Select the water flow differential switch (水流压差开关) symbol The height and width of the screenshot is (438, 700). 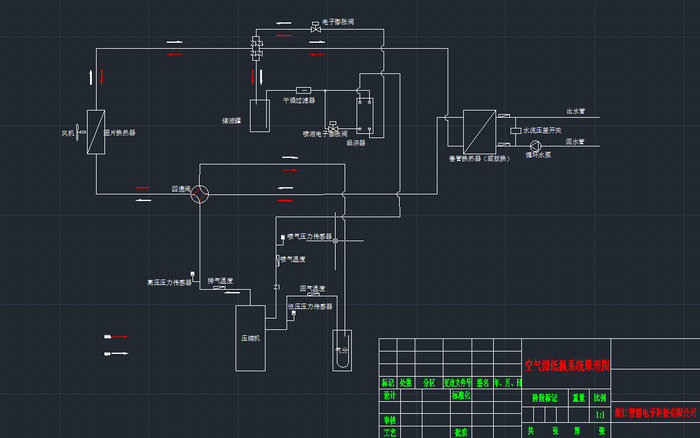[x=516, y=131]
